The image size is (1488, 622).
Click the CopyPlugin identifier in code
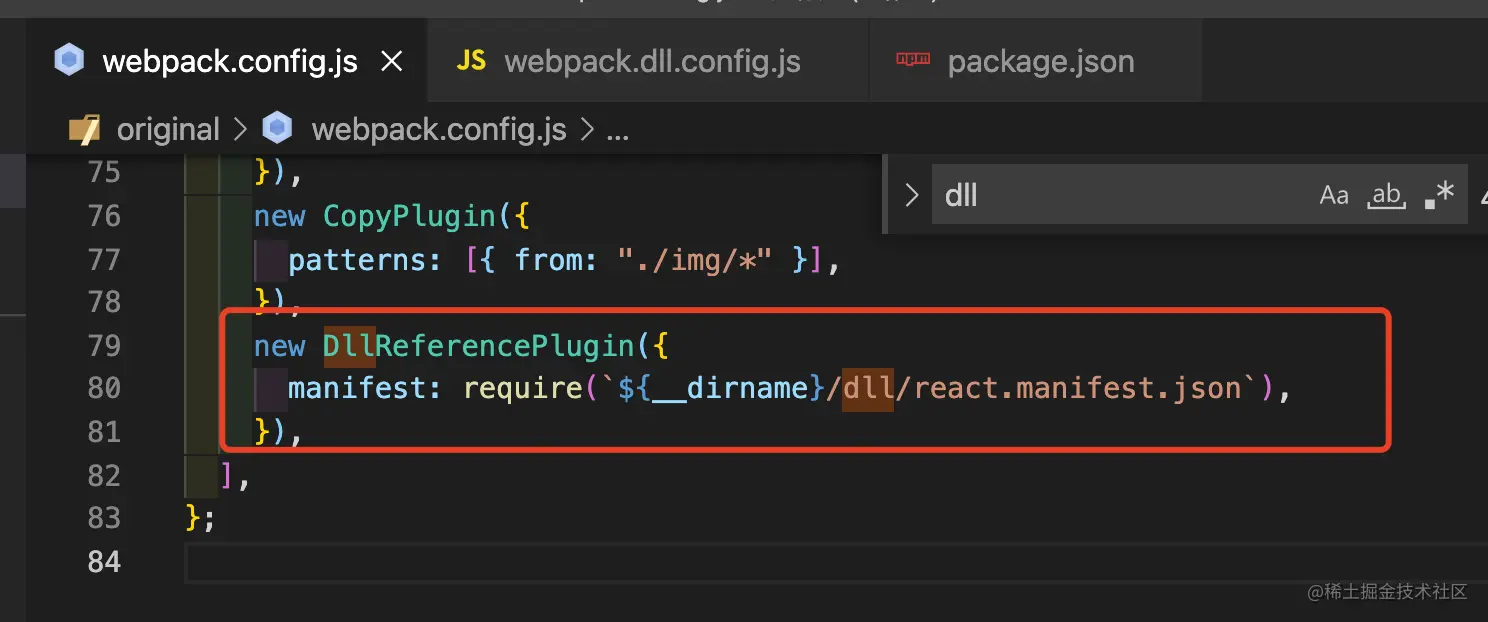pos(409,216)
